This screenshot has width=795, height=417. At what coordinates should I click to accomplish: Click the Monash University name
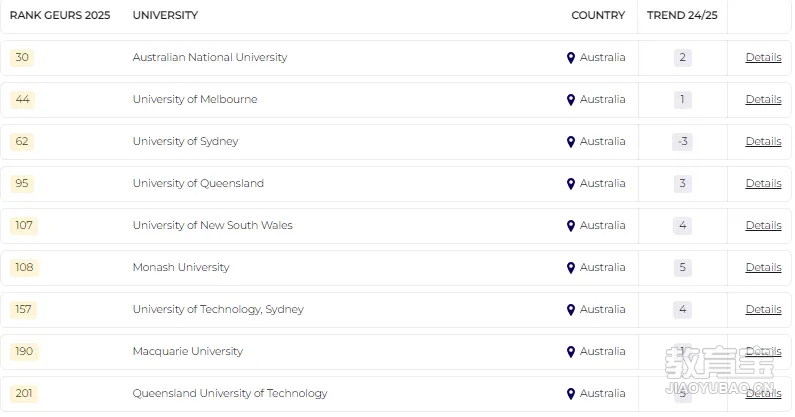pos(181,267)
